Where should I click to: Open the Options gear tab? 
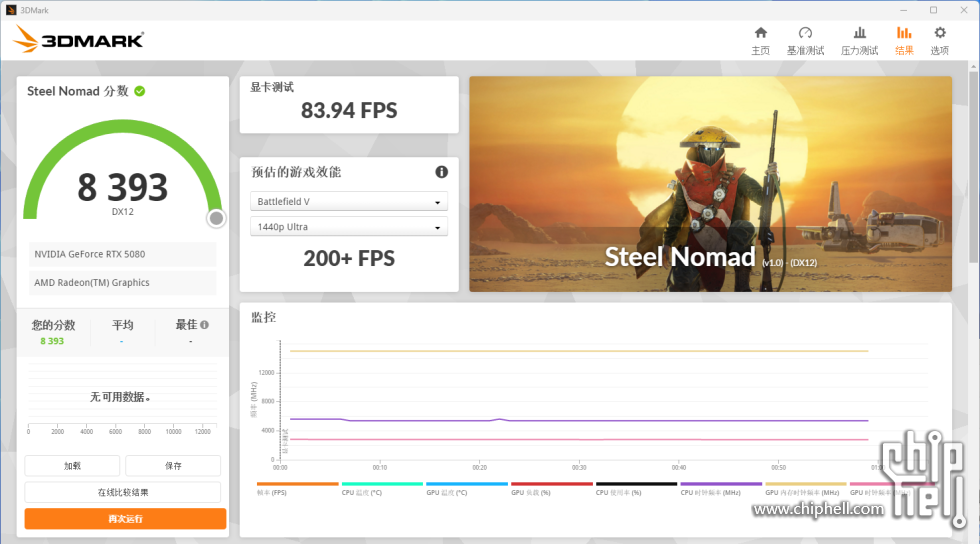[939, 41]
